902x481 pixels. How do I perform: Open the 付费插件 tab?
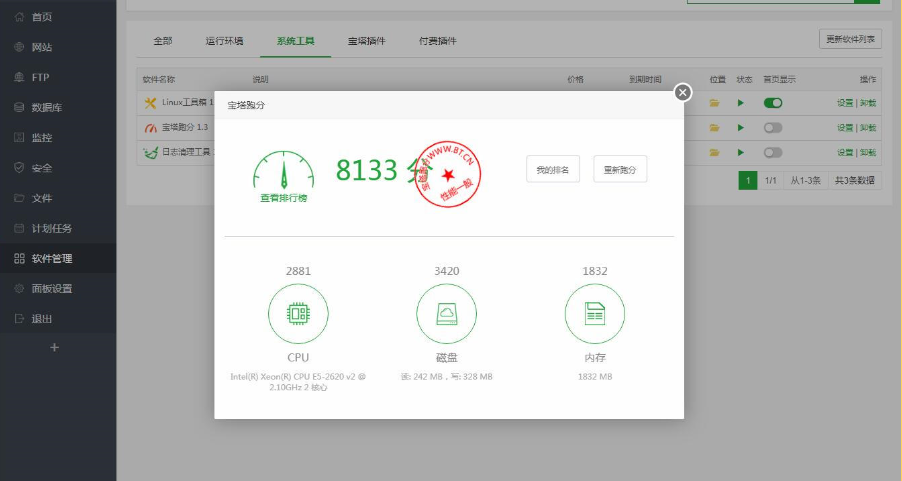[x=438, y=41]
